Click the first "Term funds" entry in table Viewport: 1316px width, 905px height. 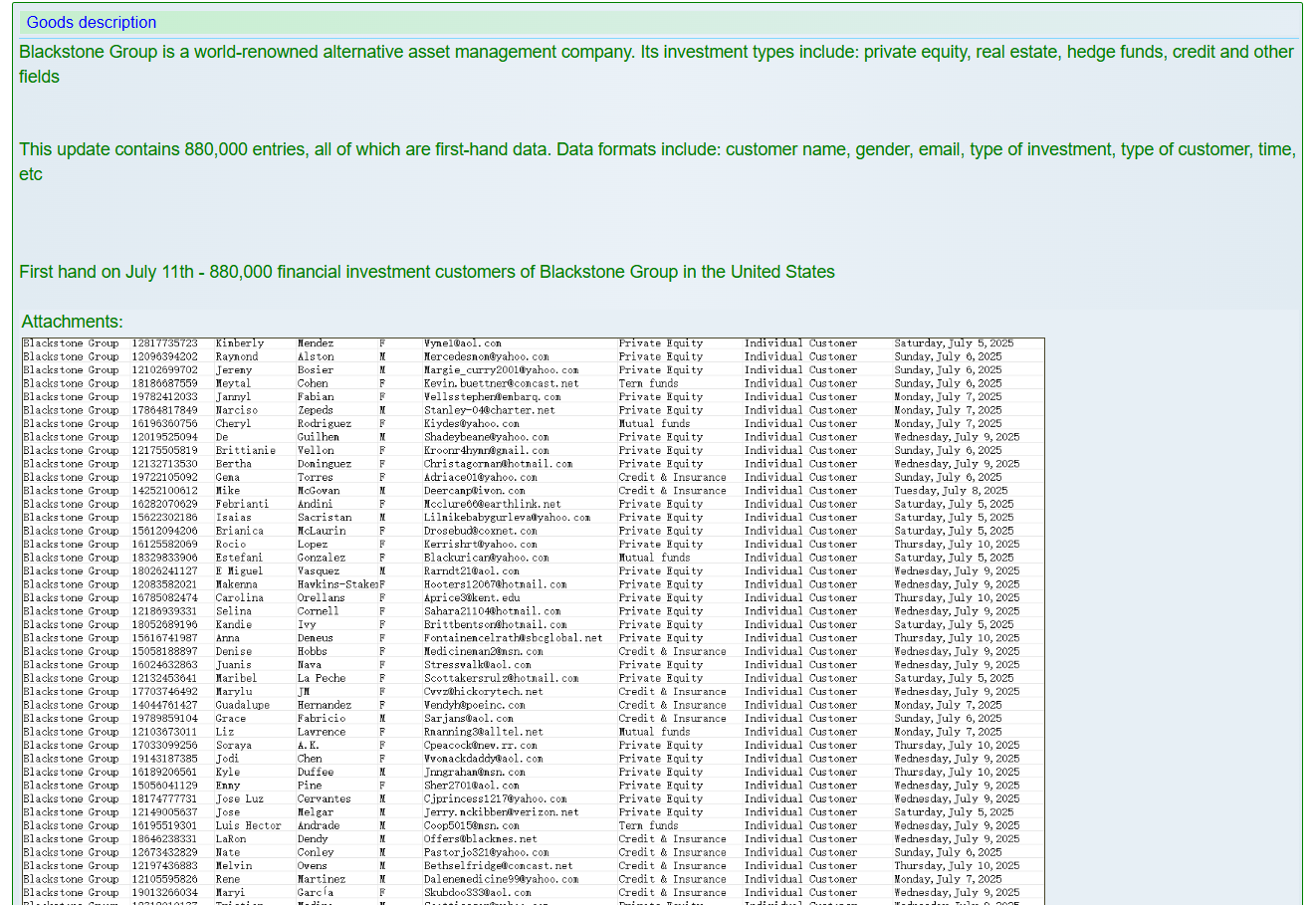coord(648,383)
